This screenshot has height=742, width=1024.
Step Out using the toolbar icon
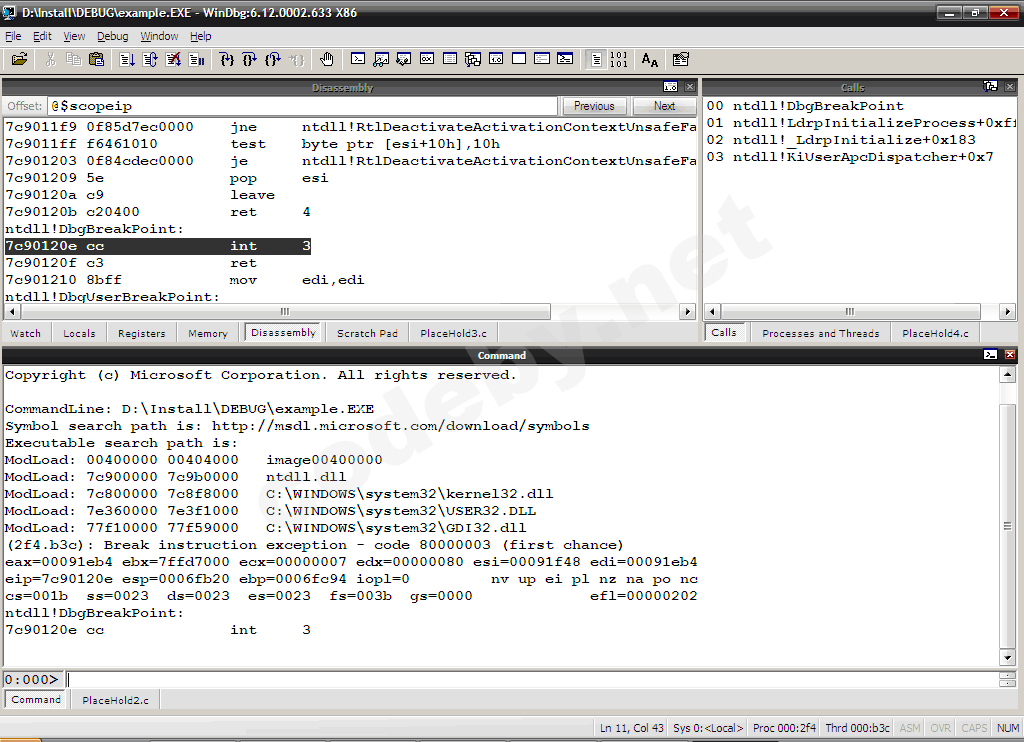pyautogui.click(x=272, y=59)
